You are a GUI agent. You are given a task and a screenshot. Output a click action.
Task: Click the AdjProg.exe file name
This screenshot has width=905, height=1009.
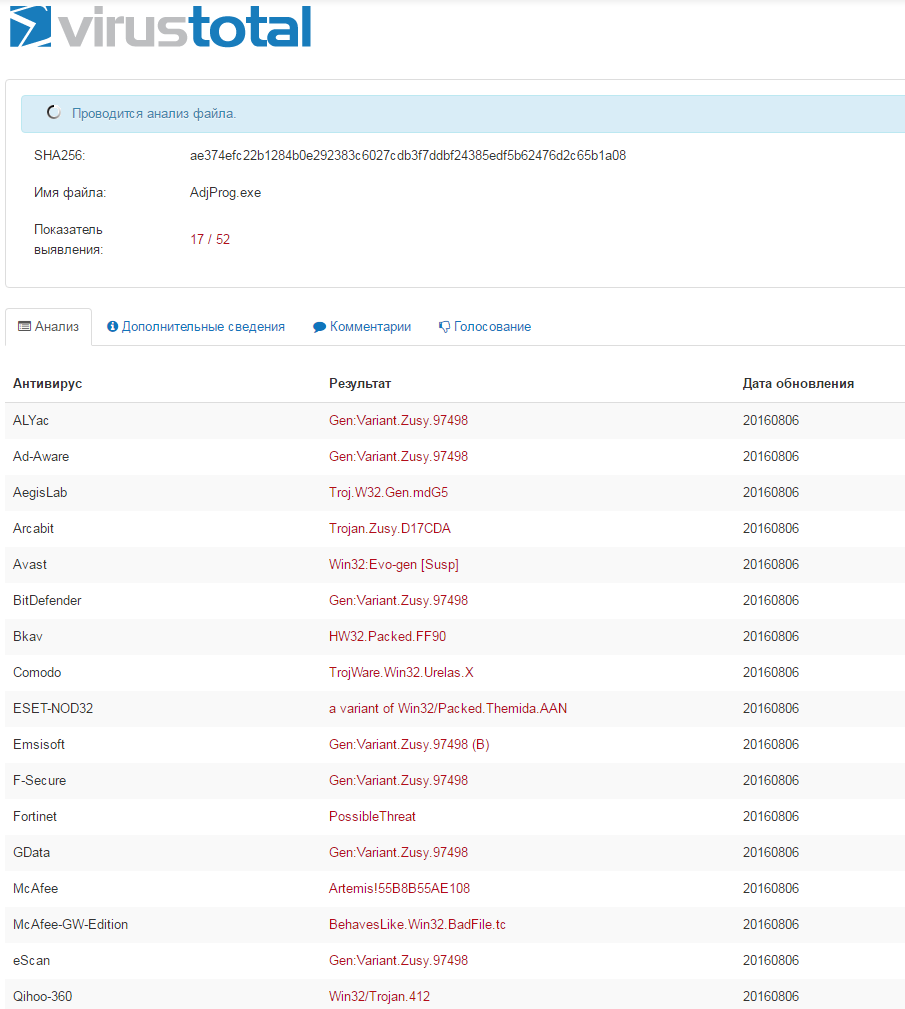click(225, 192)
